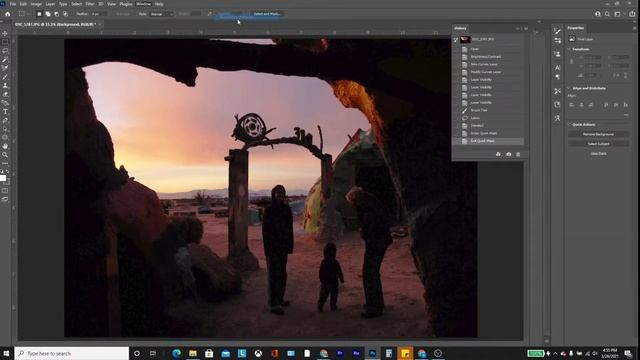Viewport: 640px width, 360px height.
Task: Select the Horizontal Type tool
Action: tap(5, 112)
